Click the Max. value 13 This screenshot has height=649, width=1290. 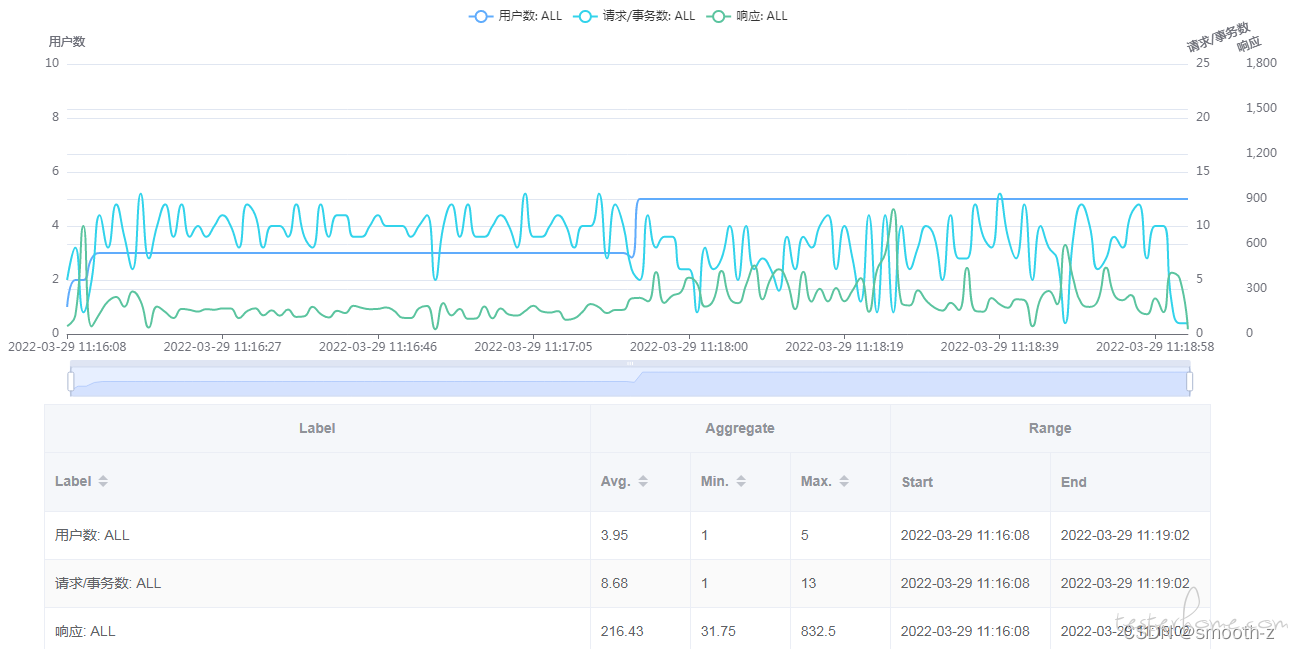point(809,583)
